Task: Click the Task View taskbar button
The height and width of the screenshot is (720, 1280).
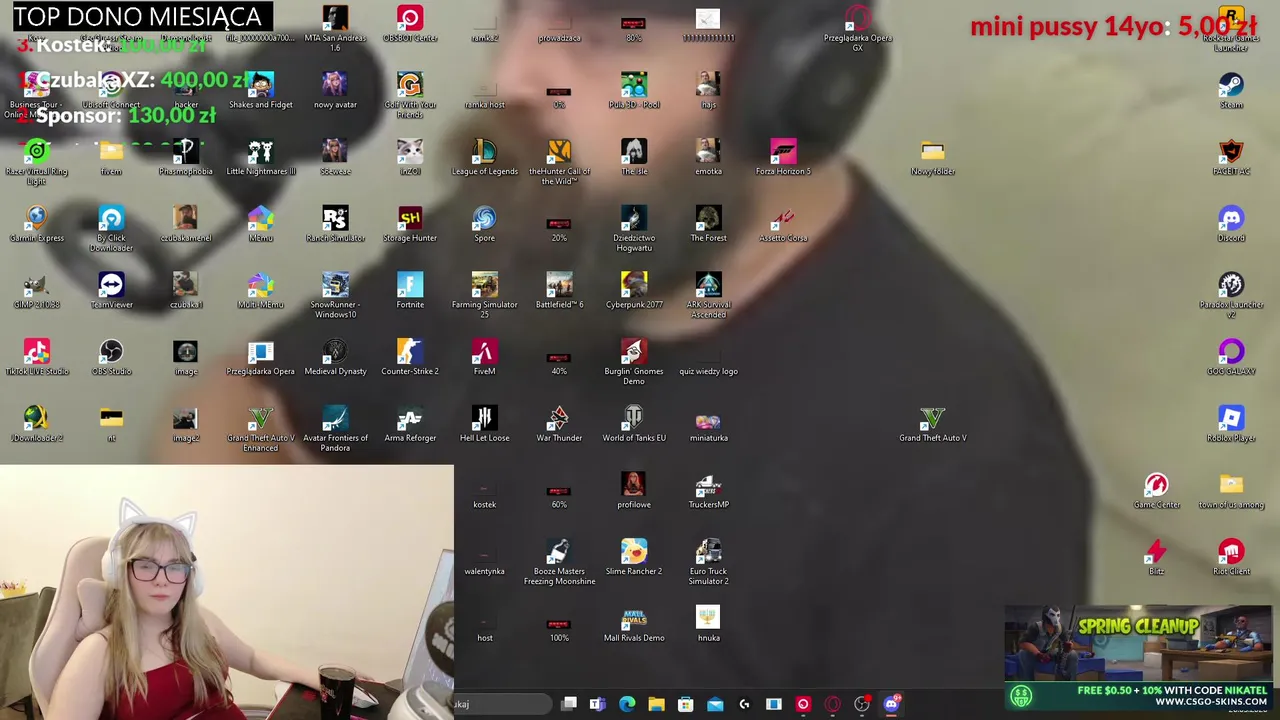Action: [568, 704]
